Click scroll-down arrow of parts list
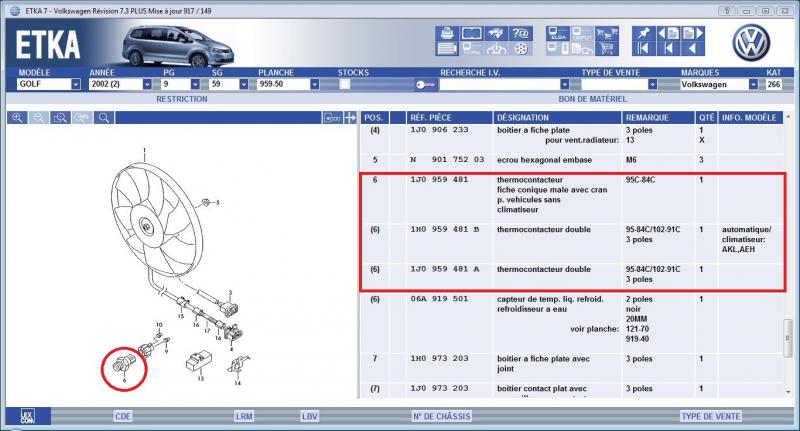The image size is (800, 431). 789,392
